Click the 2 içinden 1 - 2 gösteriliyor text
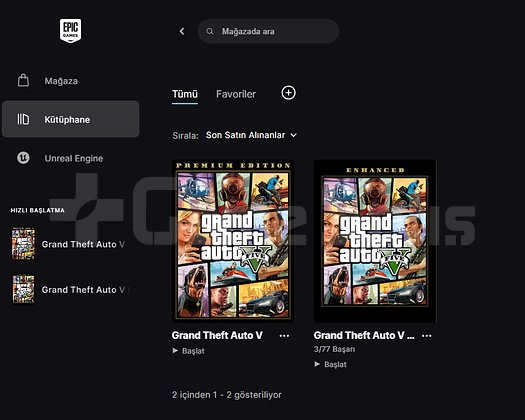 tap(227, 395)
